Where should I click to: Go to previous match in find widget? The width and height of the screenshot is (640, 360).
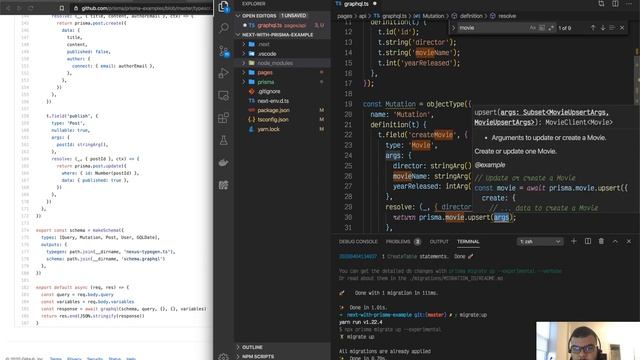593,28
